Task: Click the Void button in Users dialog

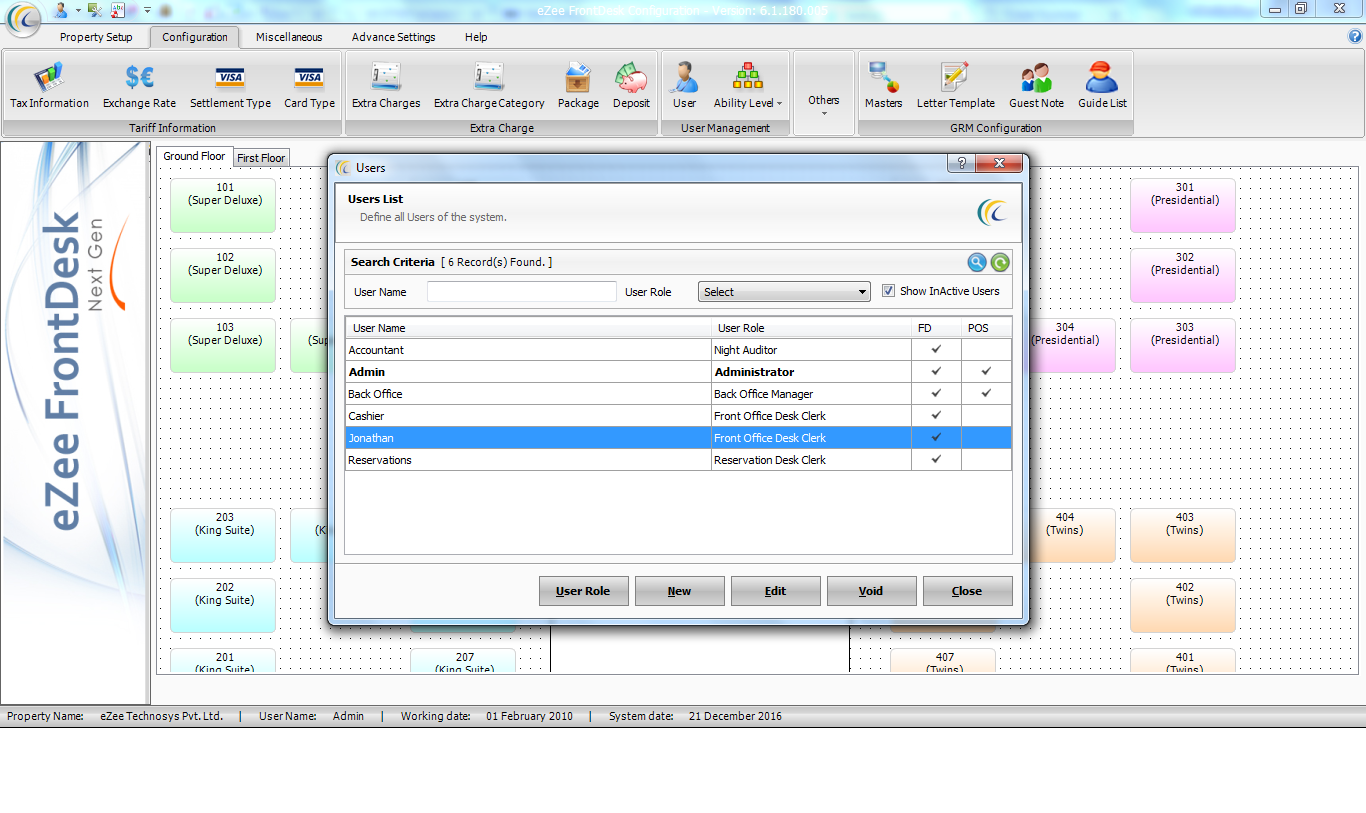Action: pyautogui.click(x=871, y=591)
